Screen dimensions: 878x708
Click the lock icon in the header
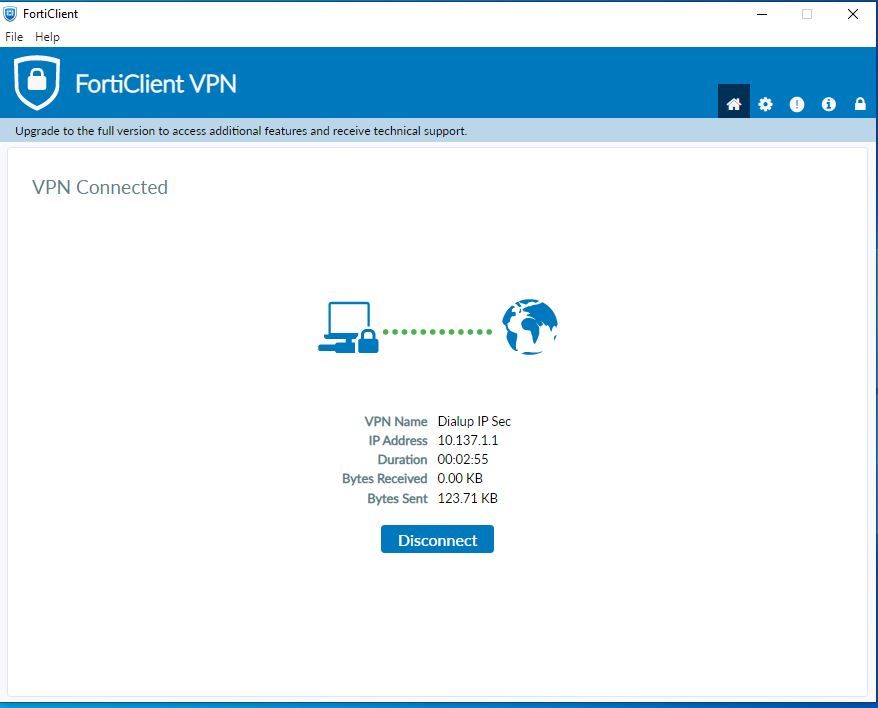(x=860, y=104)
